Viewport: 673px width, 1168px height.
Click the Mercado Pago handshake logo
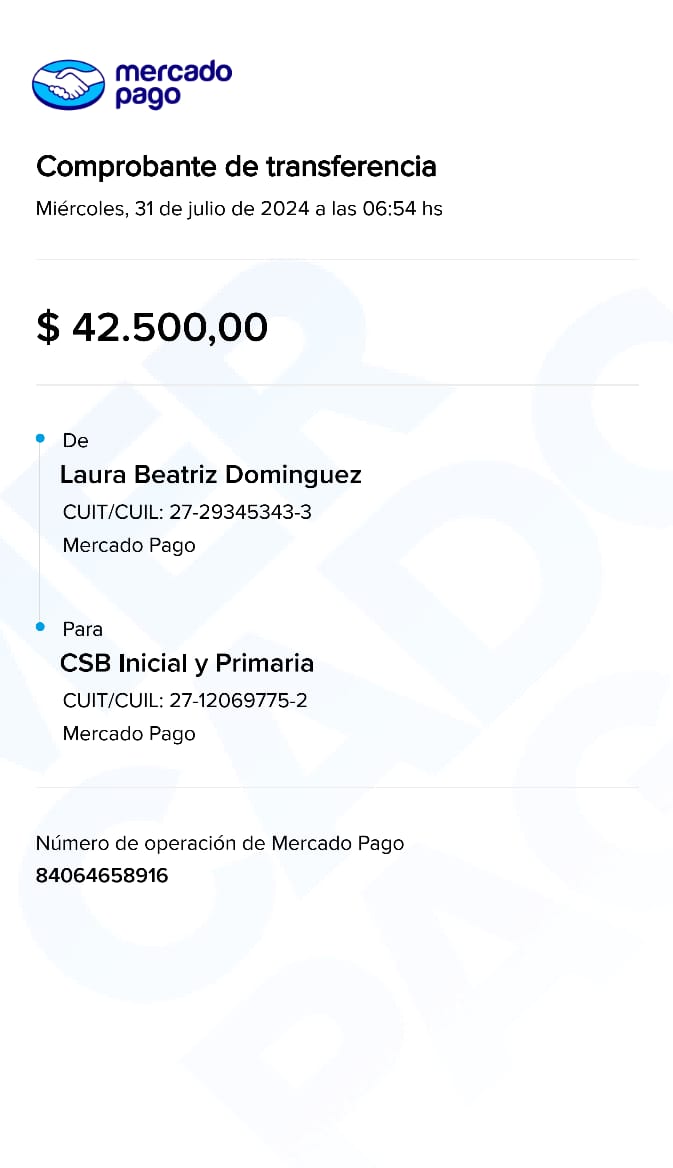[x=68, y=84]
